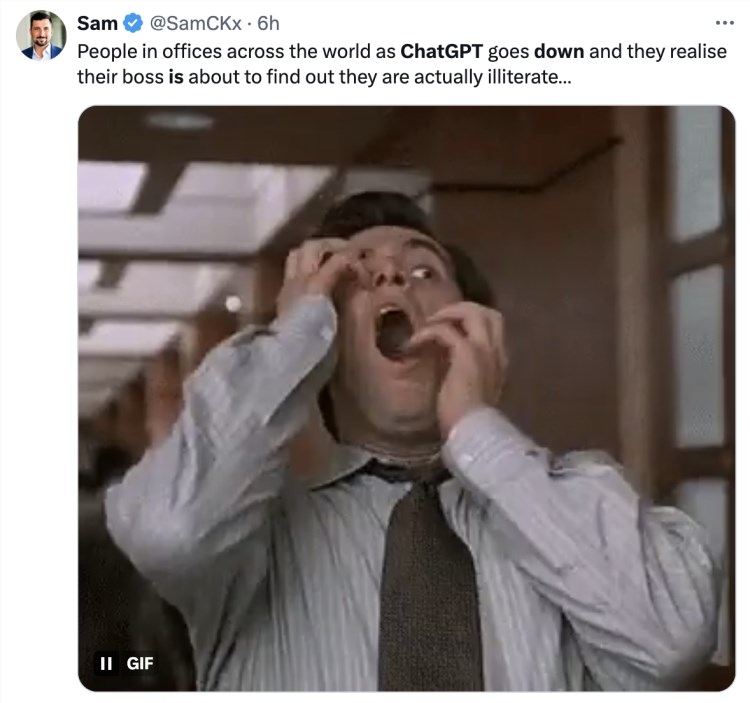This screenshot has height=703, width=750.
Task: Open the three-dot more options menu
Action: coord(724,23)
